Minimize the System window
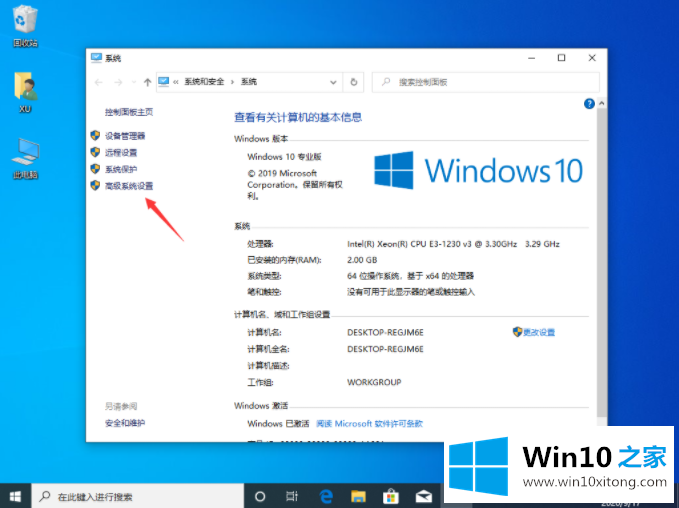Viewport: 679px width, 508px height. 531,58
